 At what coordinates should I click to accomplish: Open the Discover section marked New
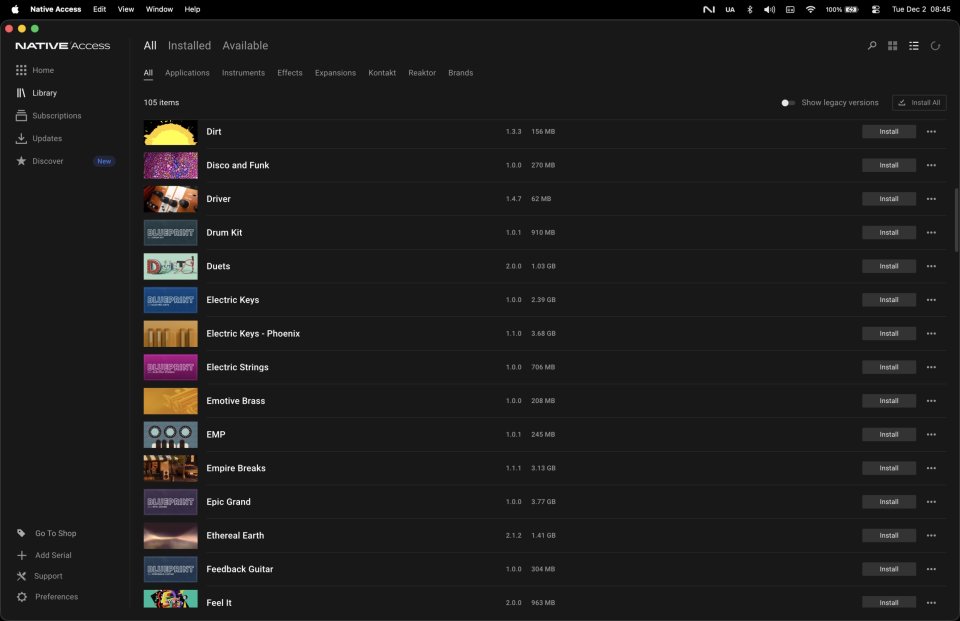pos(47,160)
